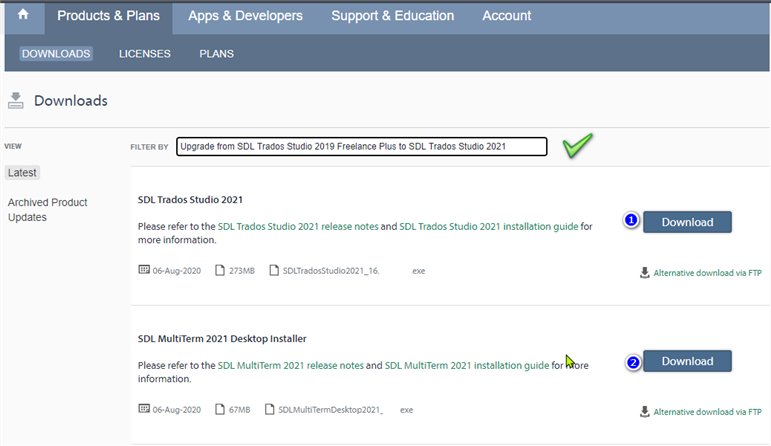Open the Apps & Developers tab

(245, 16)
